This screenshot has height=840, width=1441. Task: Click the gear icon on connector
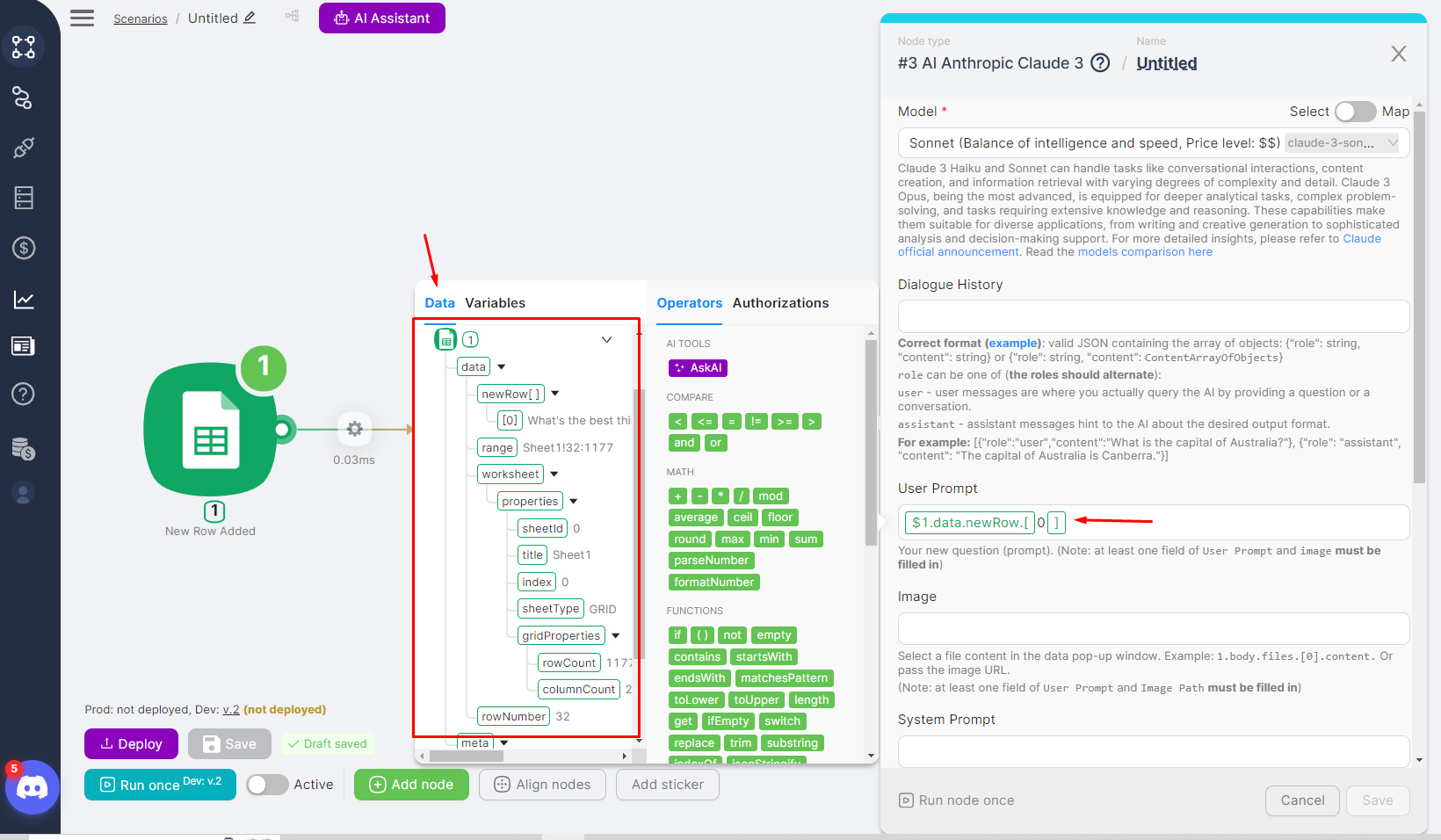click(354, 429)
